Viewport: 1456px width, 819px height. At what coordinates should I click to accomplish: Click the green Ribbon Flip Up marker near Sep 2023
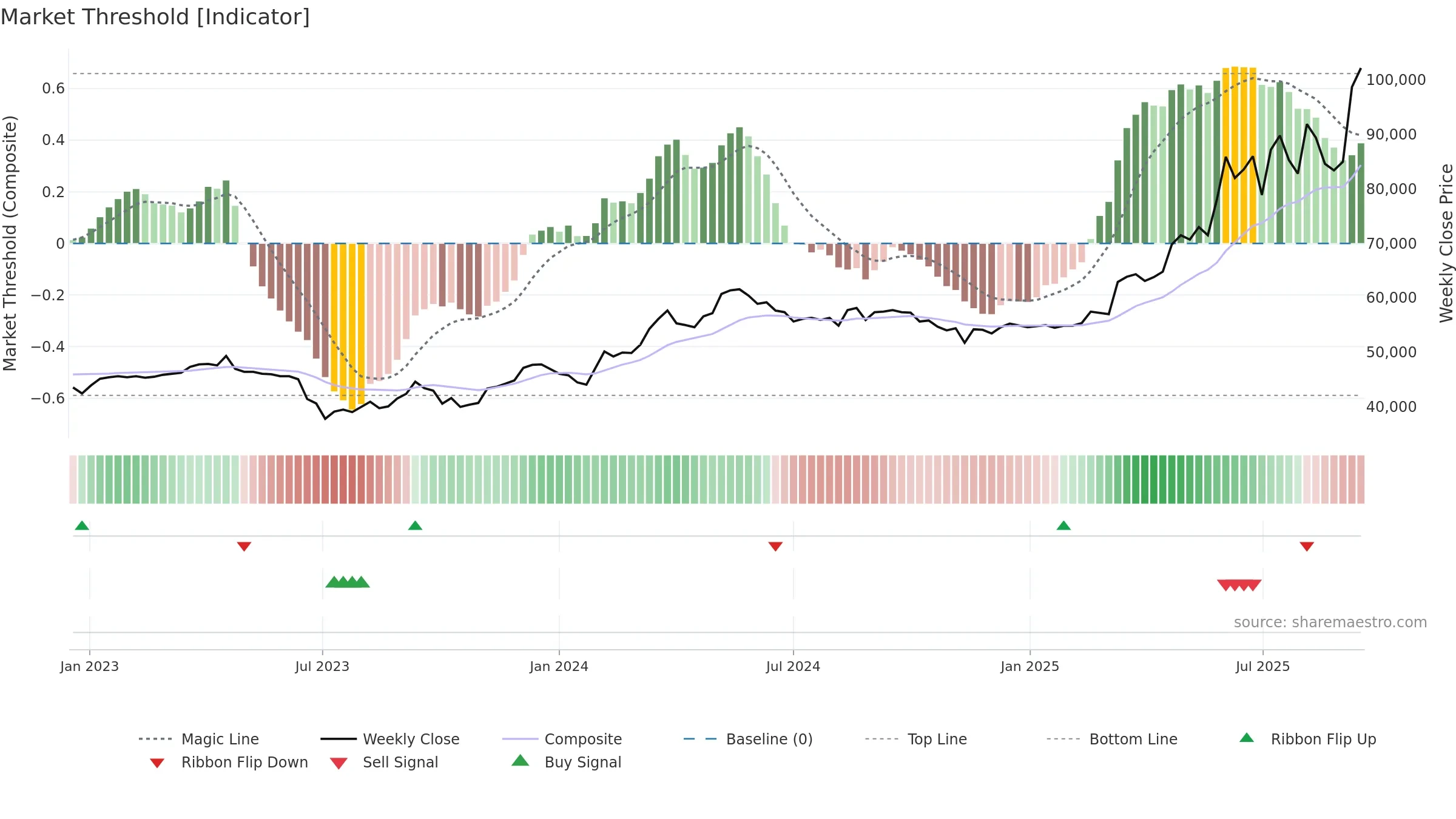click(x=415, y=525)
